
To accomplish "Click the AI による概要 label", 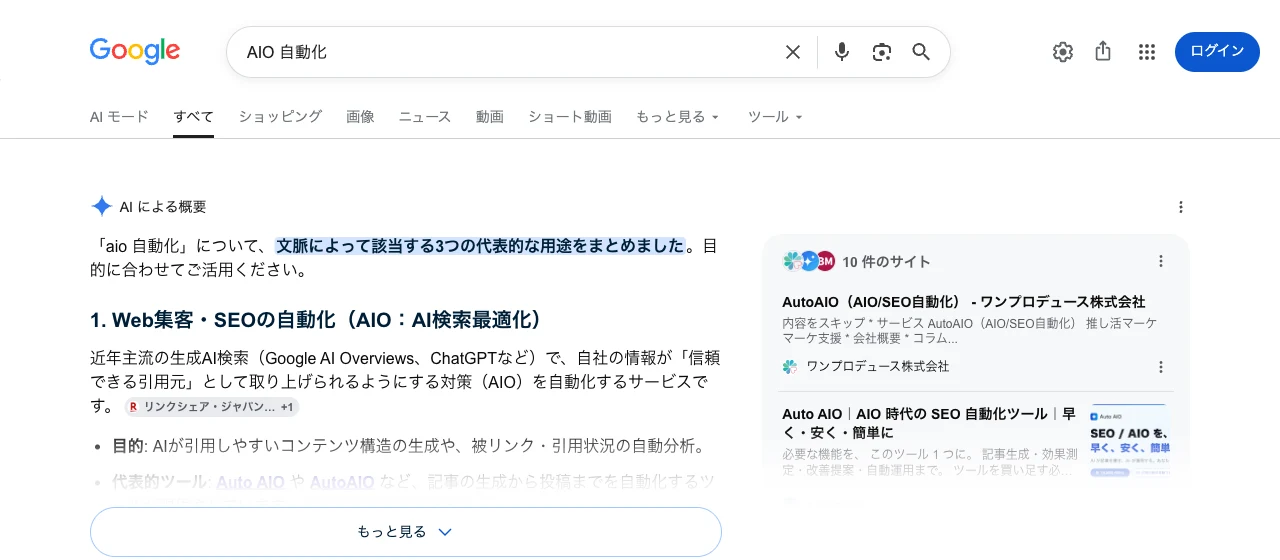I will [163, 207].
